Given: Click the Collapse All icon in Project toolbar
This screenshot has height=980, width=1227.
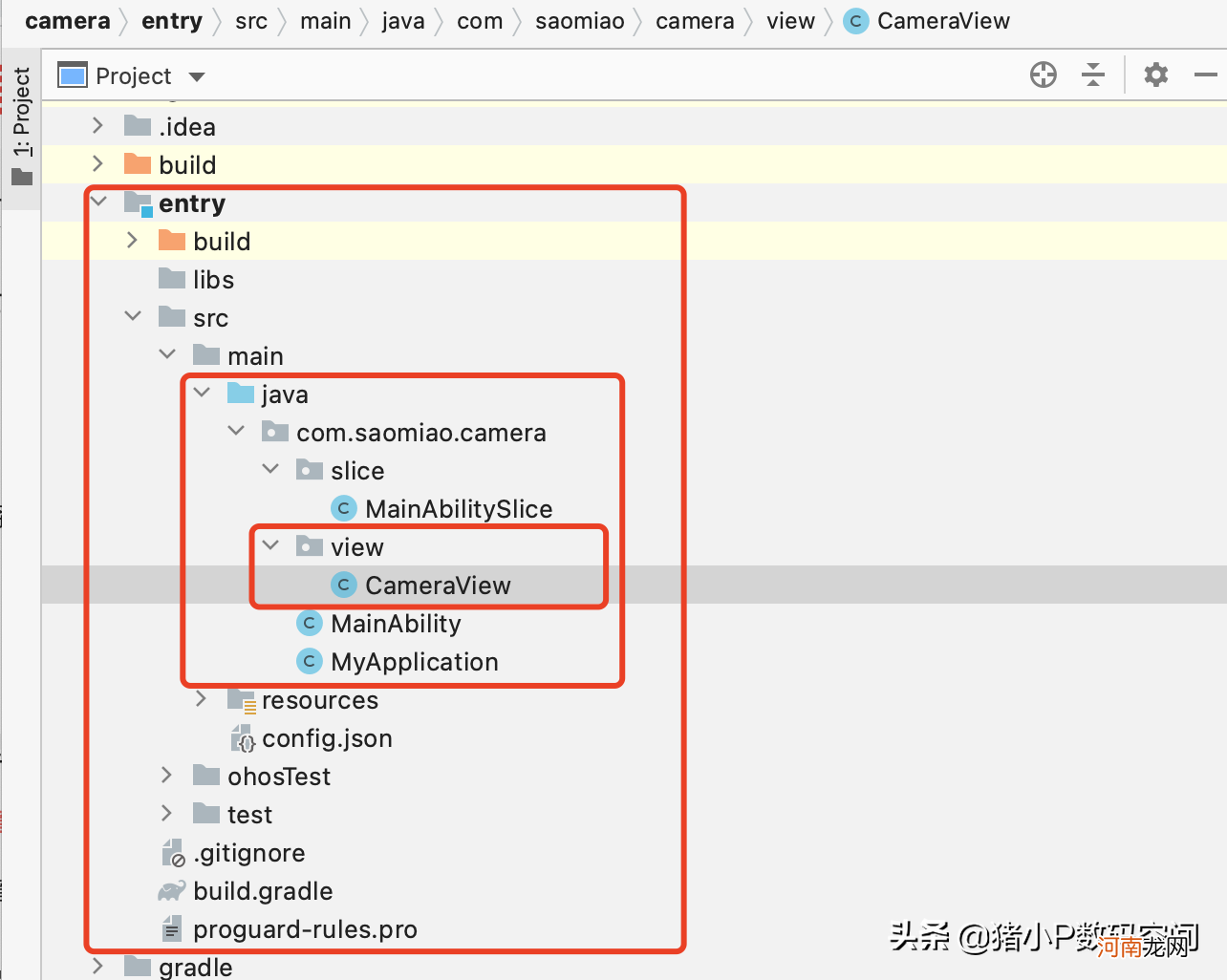Looking at the screenshot, I should pos(1093,75).
